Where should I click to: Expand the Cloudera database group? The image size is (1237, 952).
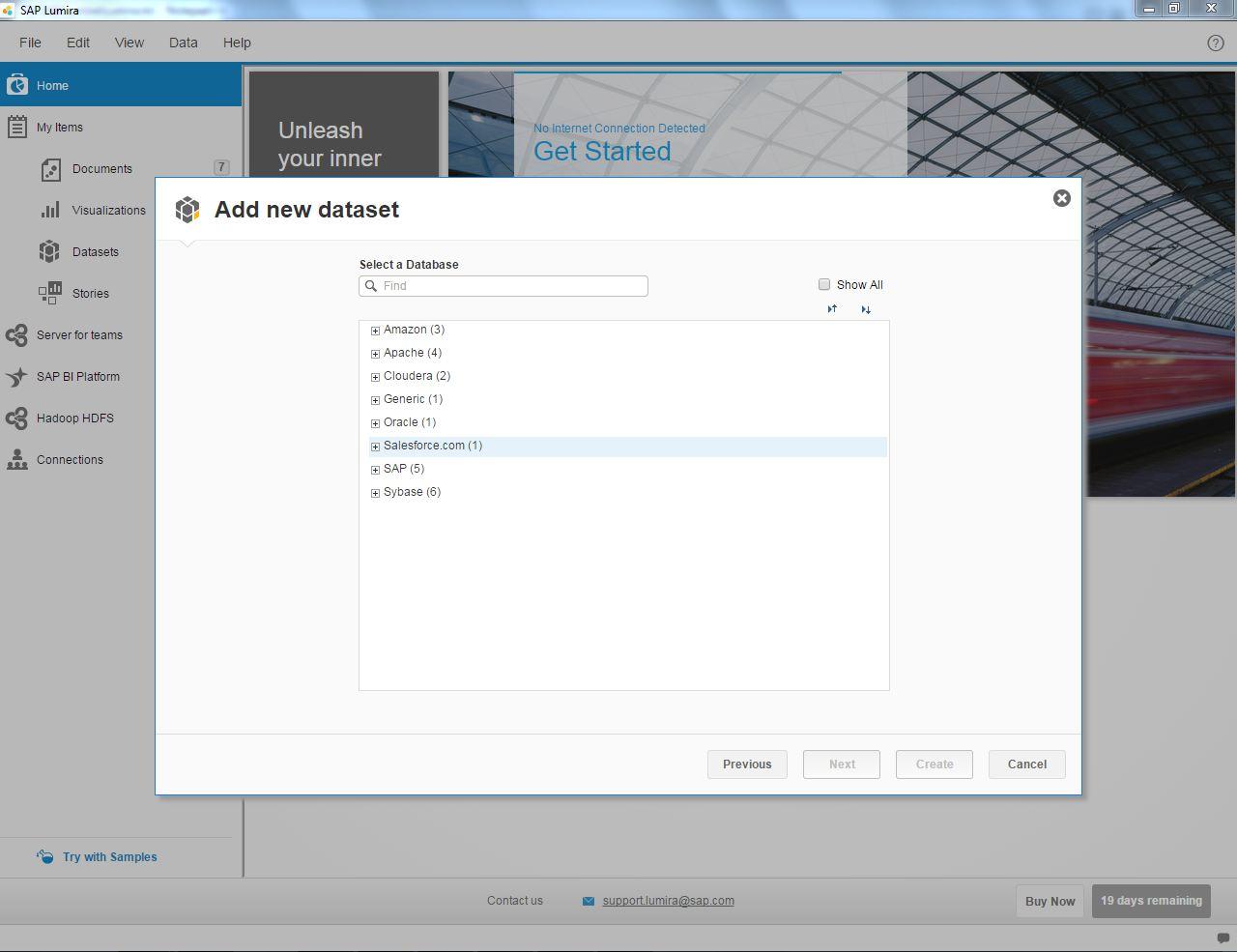click(375, 377)
